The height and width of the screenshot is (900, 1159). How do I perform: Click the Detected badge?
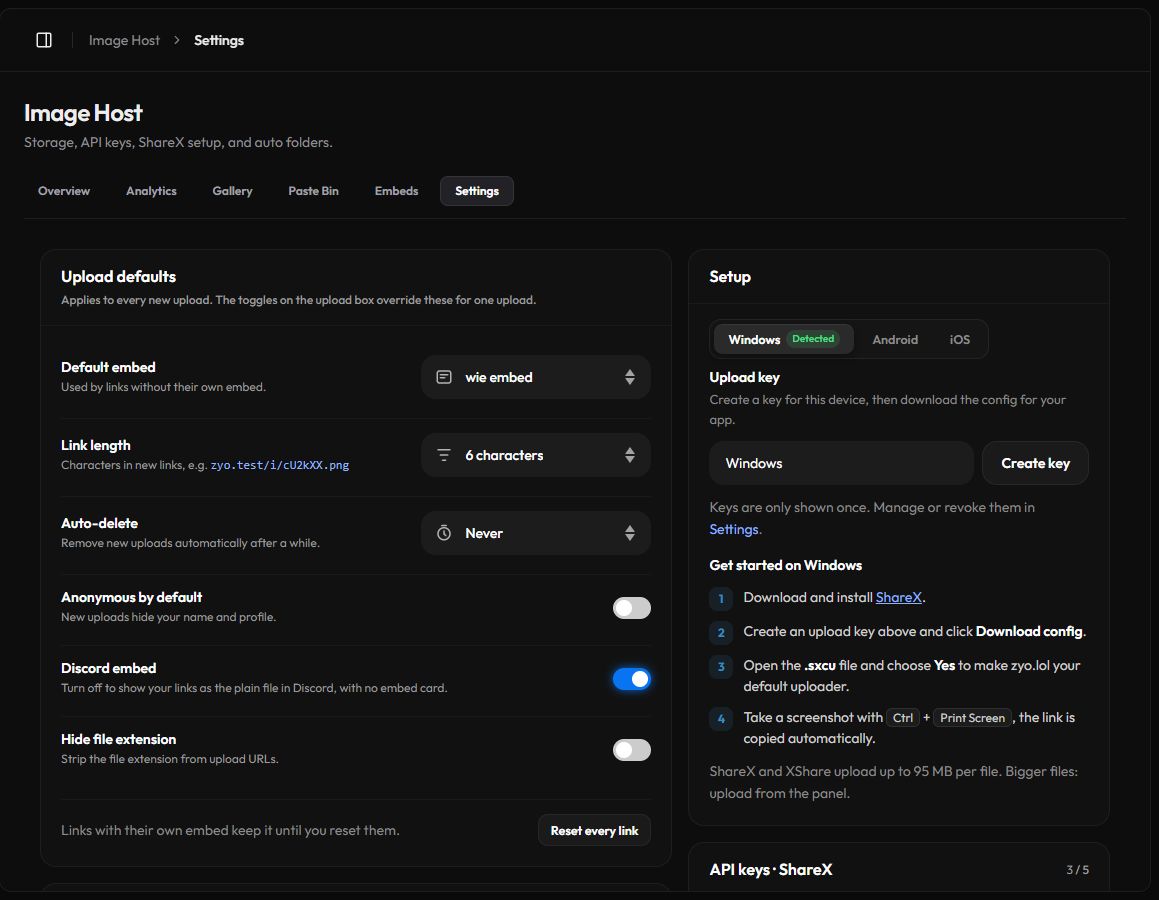point(813,338)
